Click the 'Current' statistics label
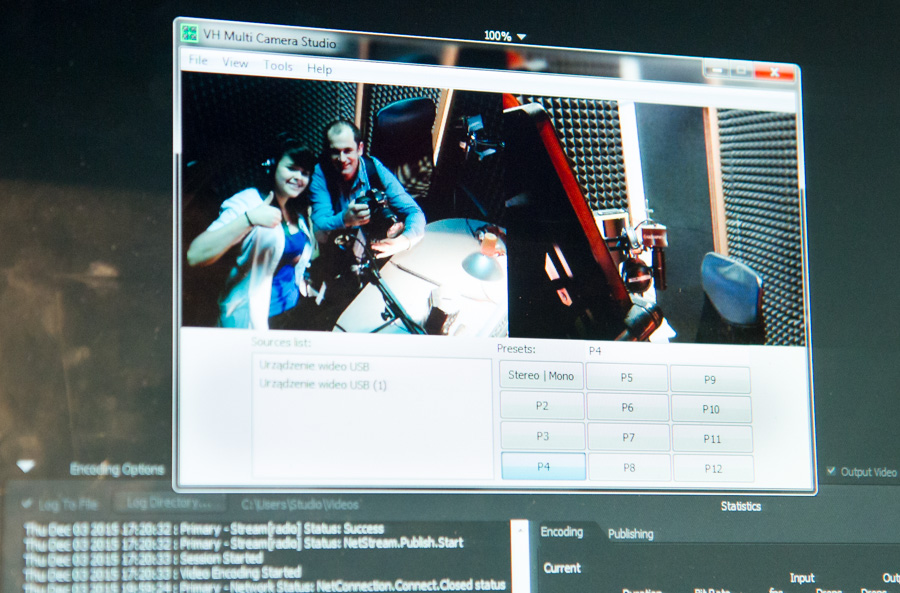This screenshot has height=593, width=900. [562, 568]
